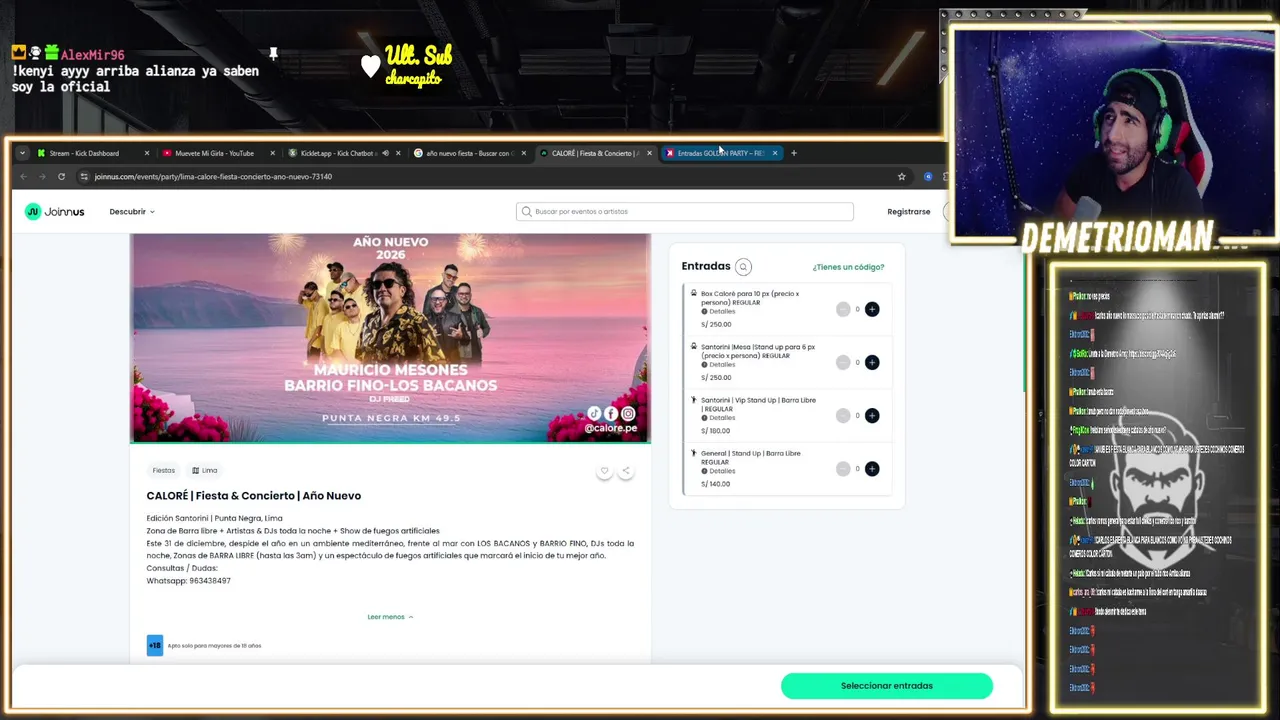Open the ¿Tienes un código? link

848,267
